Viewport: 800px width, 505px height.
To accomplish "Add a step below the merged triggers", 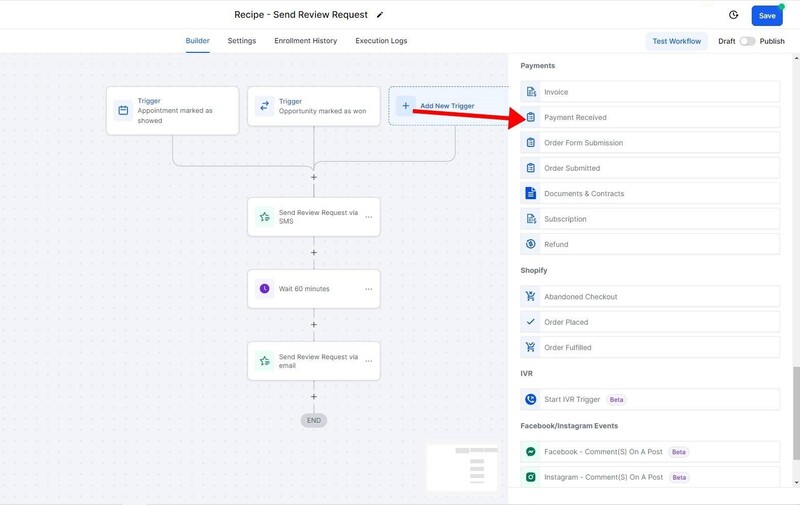I will pos(314,177).
